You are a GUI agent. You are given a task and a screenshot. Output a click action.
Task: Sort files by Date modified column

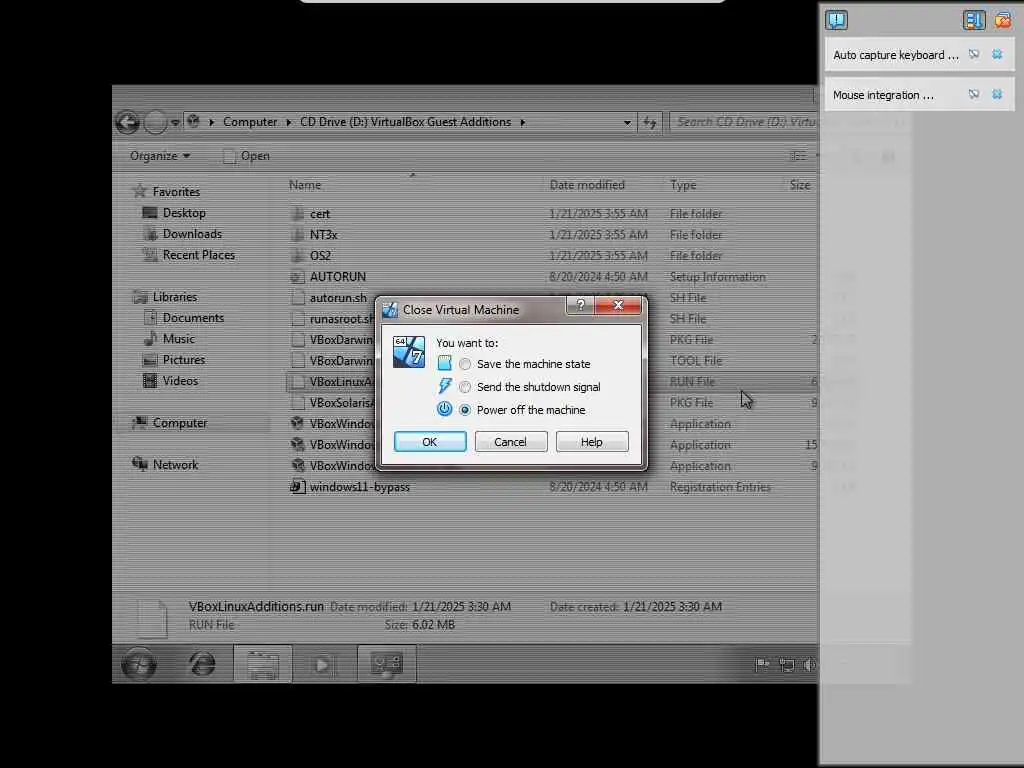(587, 185)
